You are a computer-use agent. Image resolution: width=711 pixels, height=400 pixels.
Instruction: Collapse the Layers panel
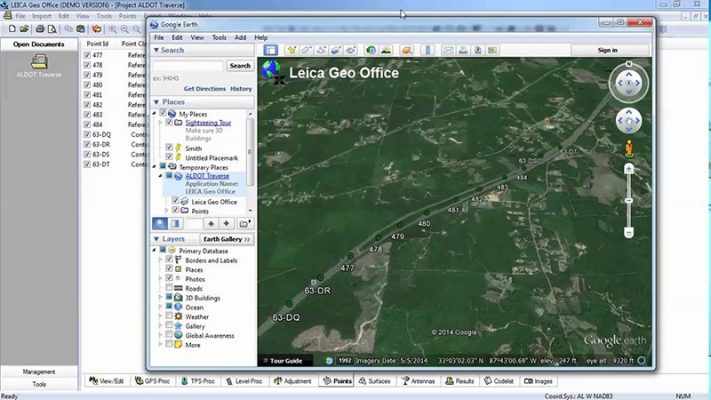pos(156,239)
